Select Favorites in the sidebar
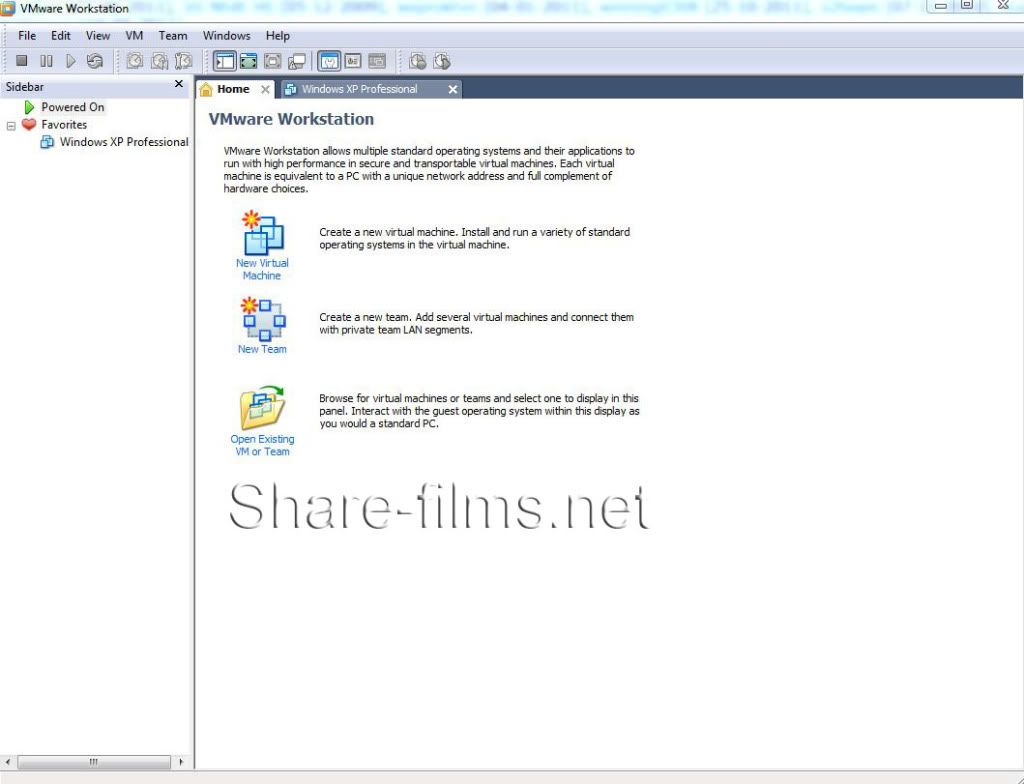This screenshot has height=784, width=1024. point(64,124)
